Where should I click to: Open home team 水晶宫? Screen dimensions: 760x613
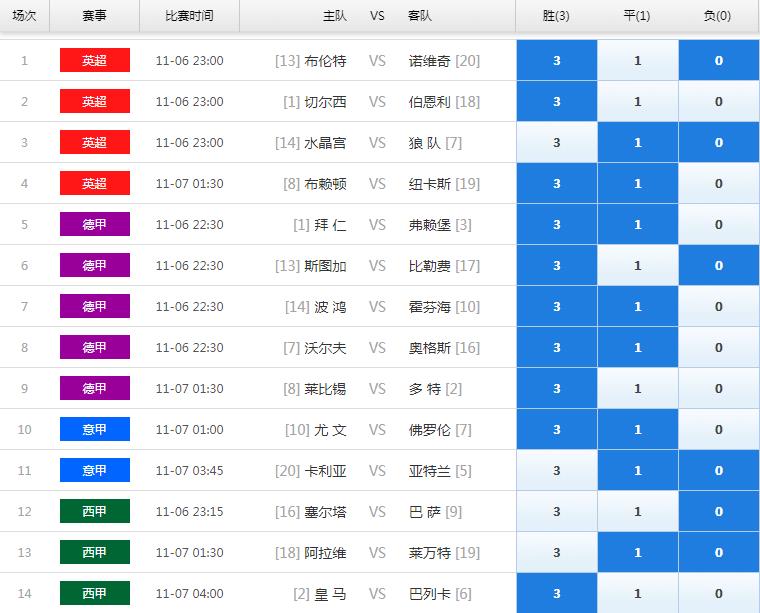click(325, 143)
